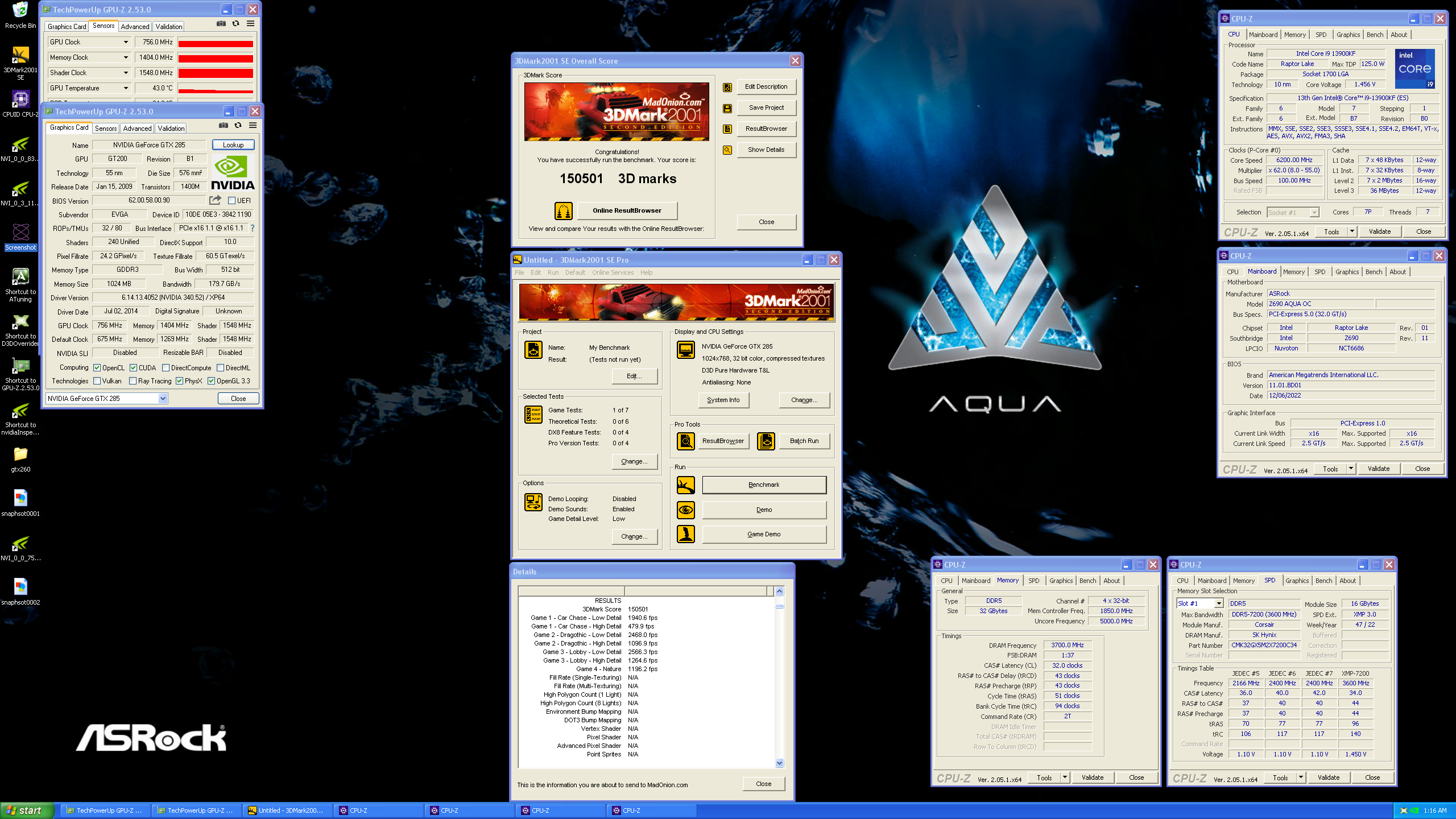1456x819 pixels.
Task: Click the Demo eye icon in 3DMark
Action: coord(686,510)
